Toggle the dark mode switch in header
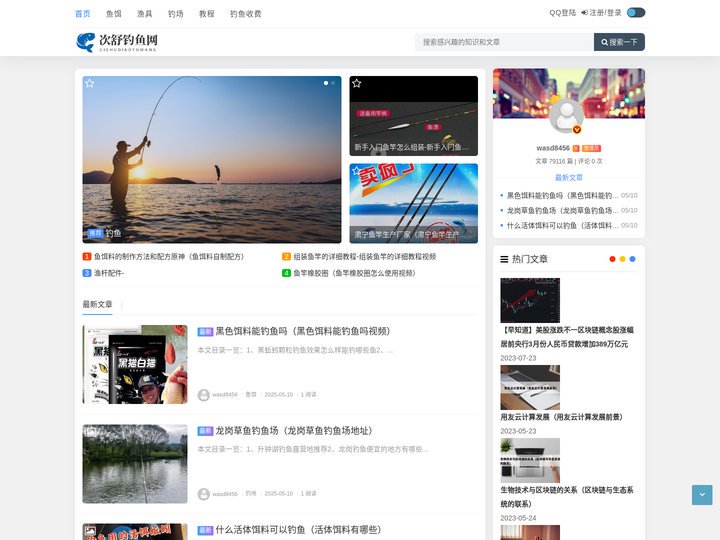The image size is (720, 540). pos(636,12)
